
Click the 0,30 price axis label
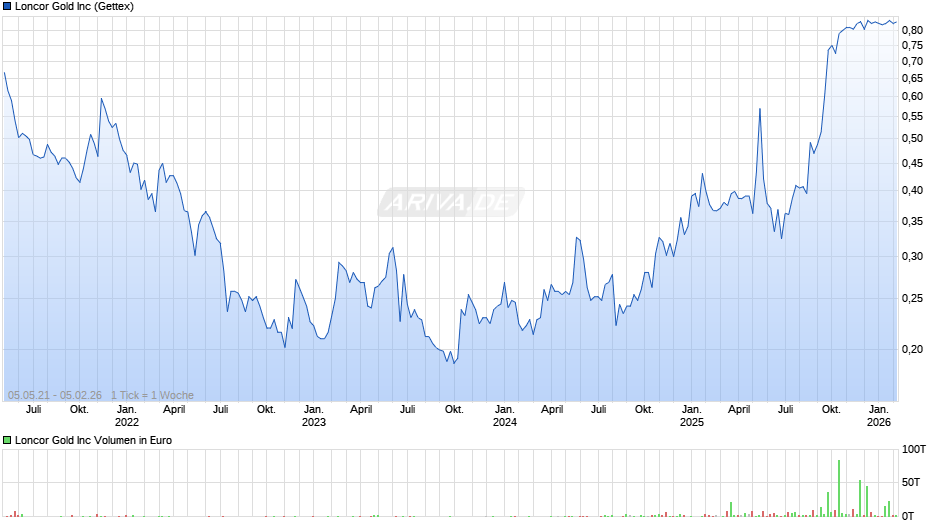[912, 257]
